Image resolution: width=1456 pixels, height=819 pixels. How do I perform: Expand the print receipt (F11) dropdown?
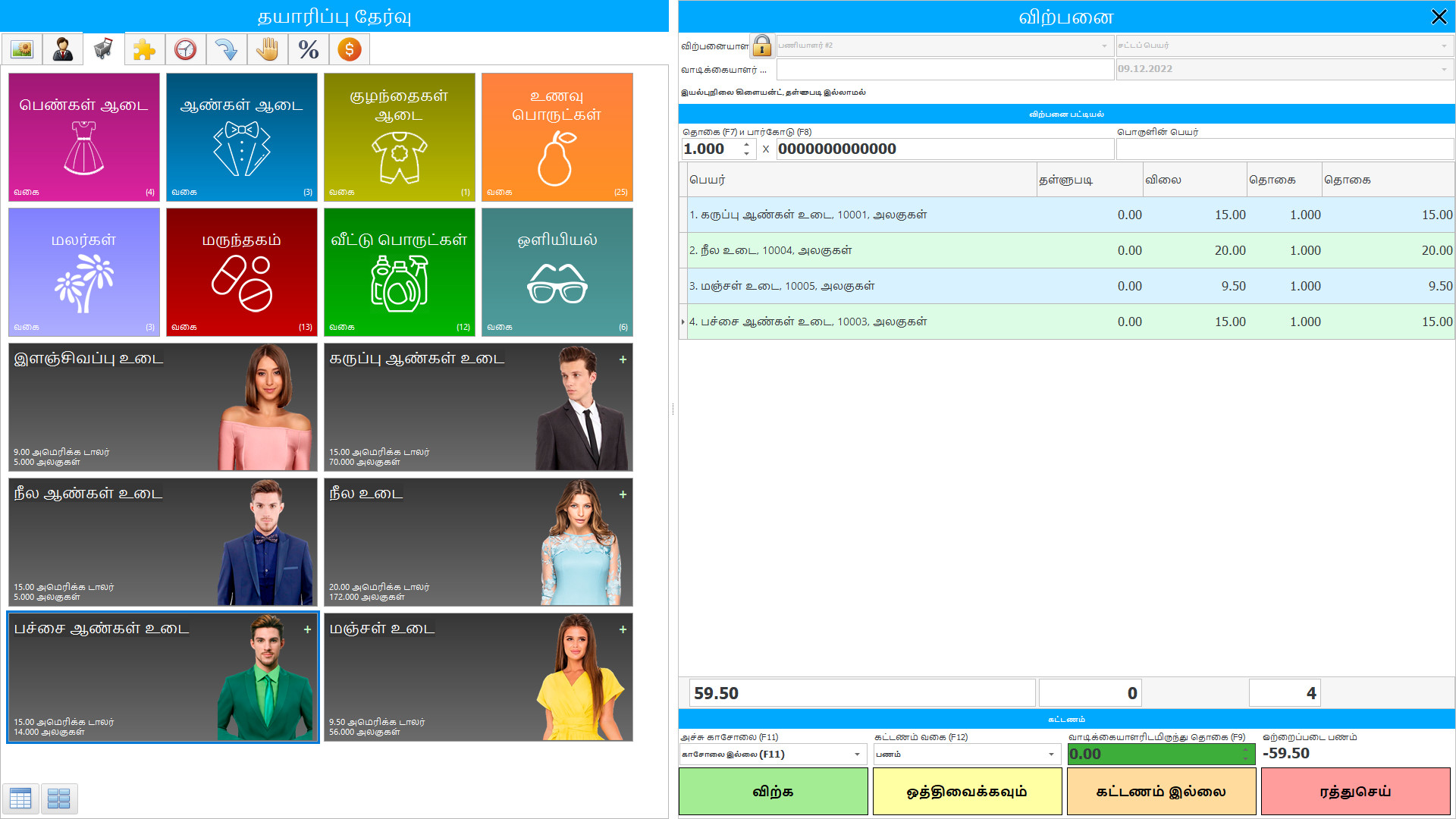(x=857, y=755)
